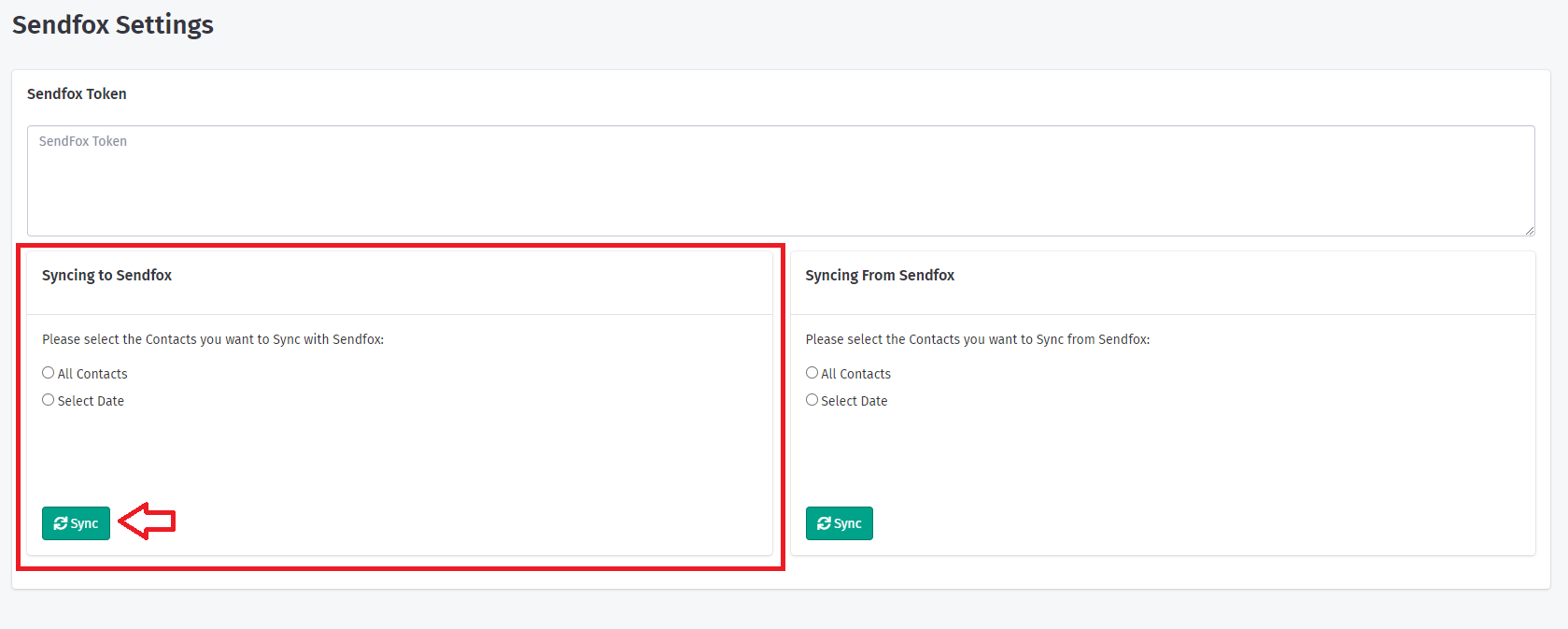Click the Select Date label text in Syncing From Sendfox
Image resolution: width=1568 pixels, height=629 pixels.
854,401
